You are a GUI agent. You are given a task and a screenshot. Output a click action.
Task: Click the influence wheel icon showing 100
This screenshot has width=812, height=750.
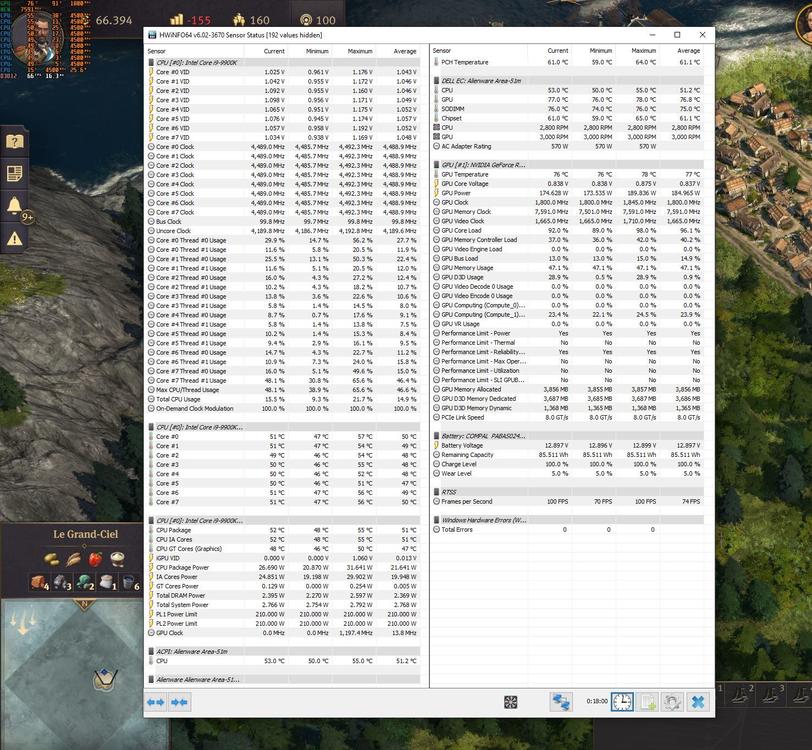[305, 19]
